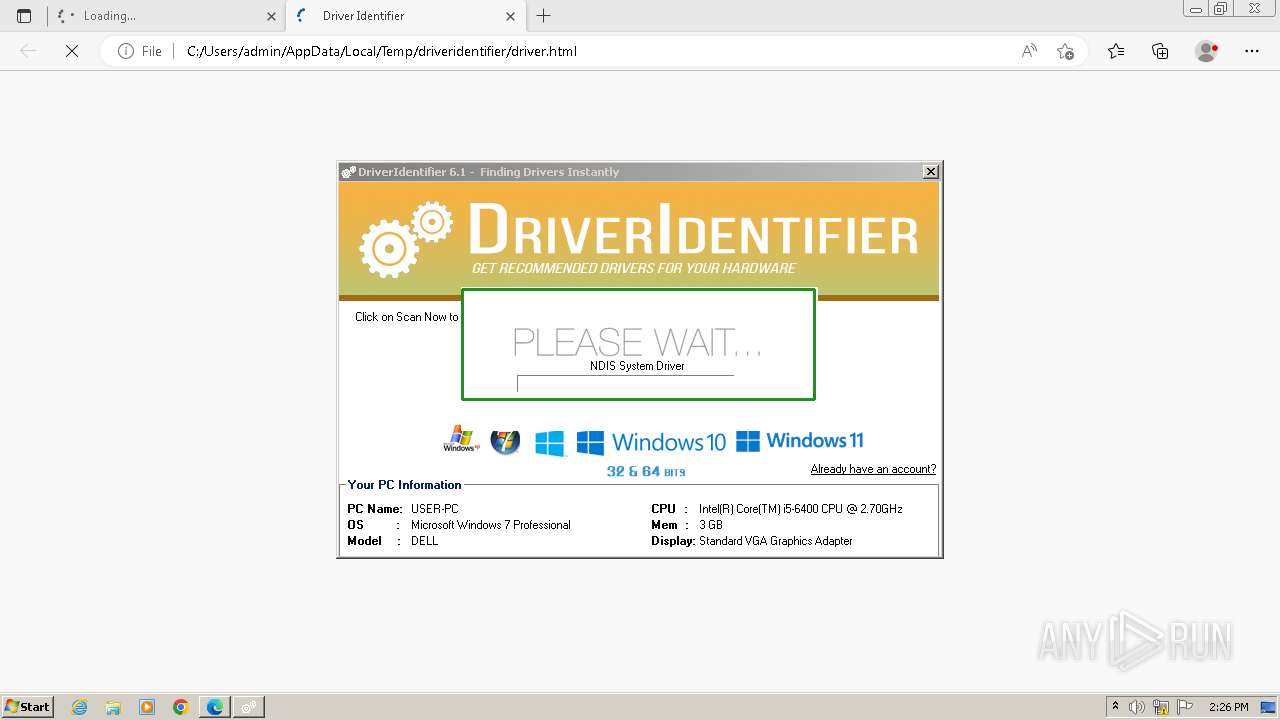Switch to DriverIdentifier taskbar item
1280x720 pixels.
pos(249,707)
